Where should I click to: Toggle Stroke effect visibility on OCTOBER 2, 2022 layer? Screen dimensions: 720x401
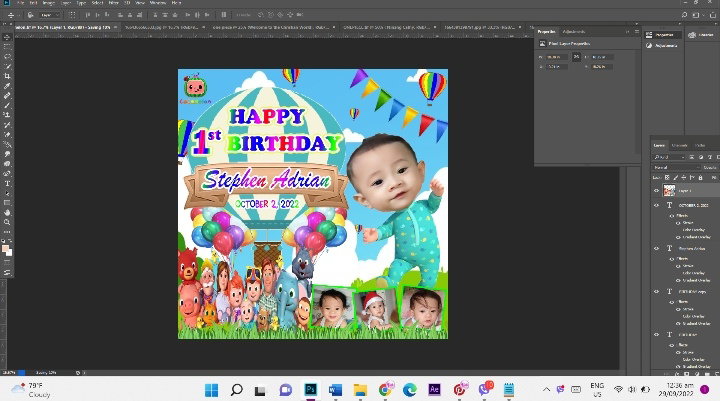(x=678, y=223)
